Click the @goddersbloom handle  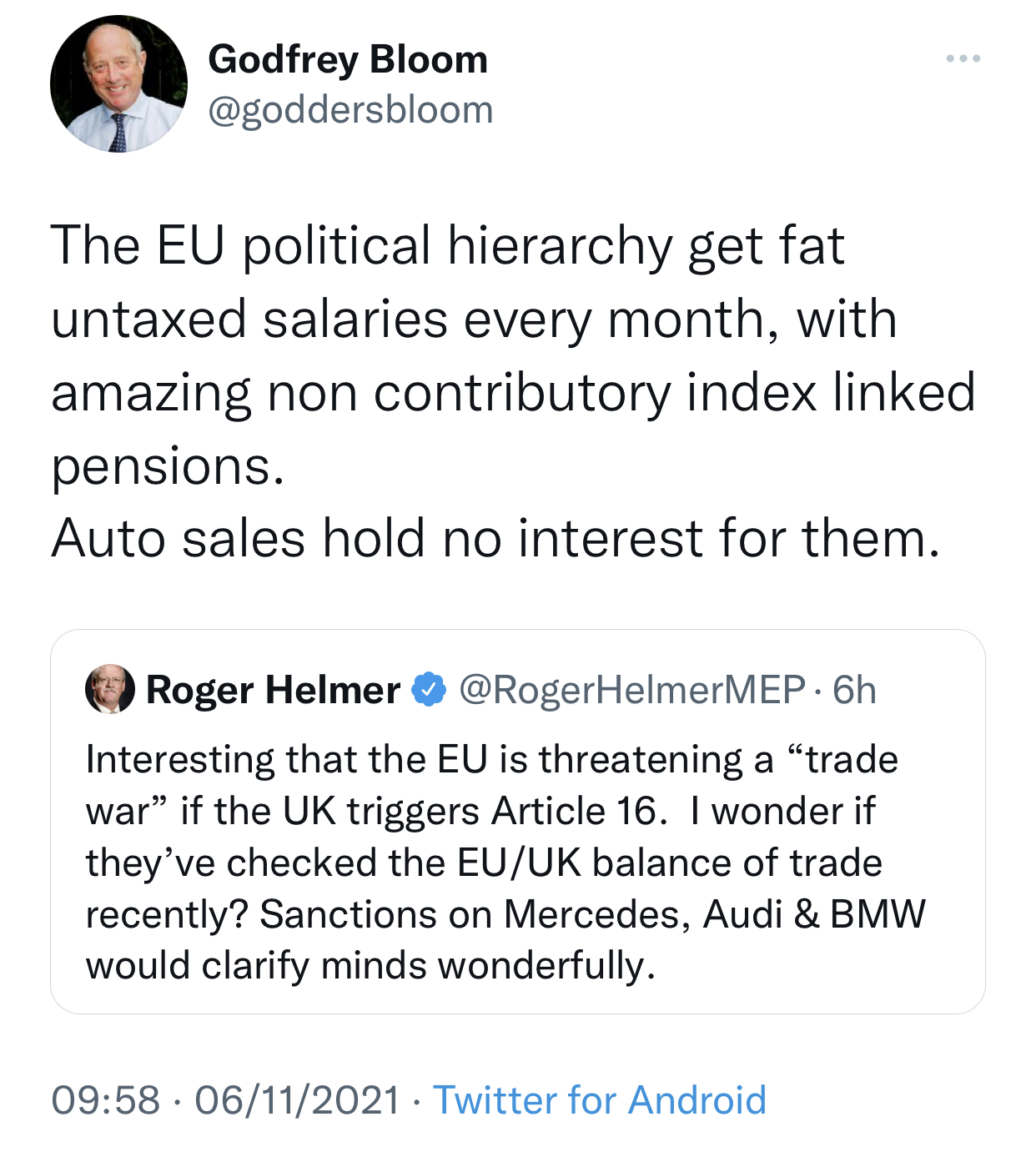[350, 110]
